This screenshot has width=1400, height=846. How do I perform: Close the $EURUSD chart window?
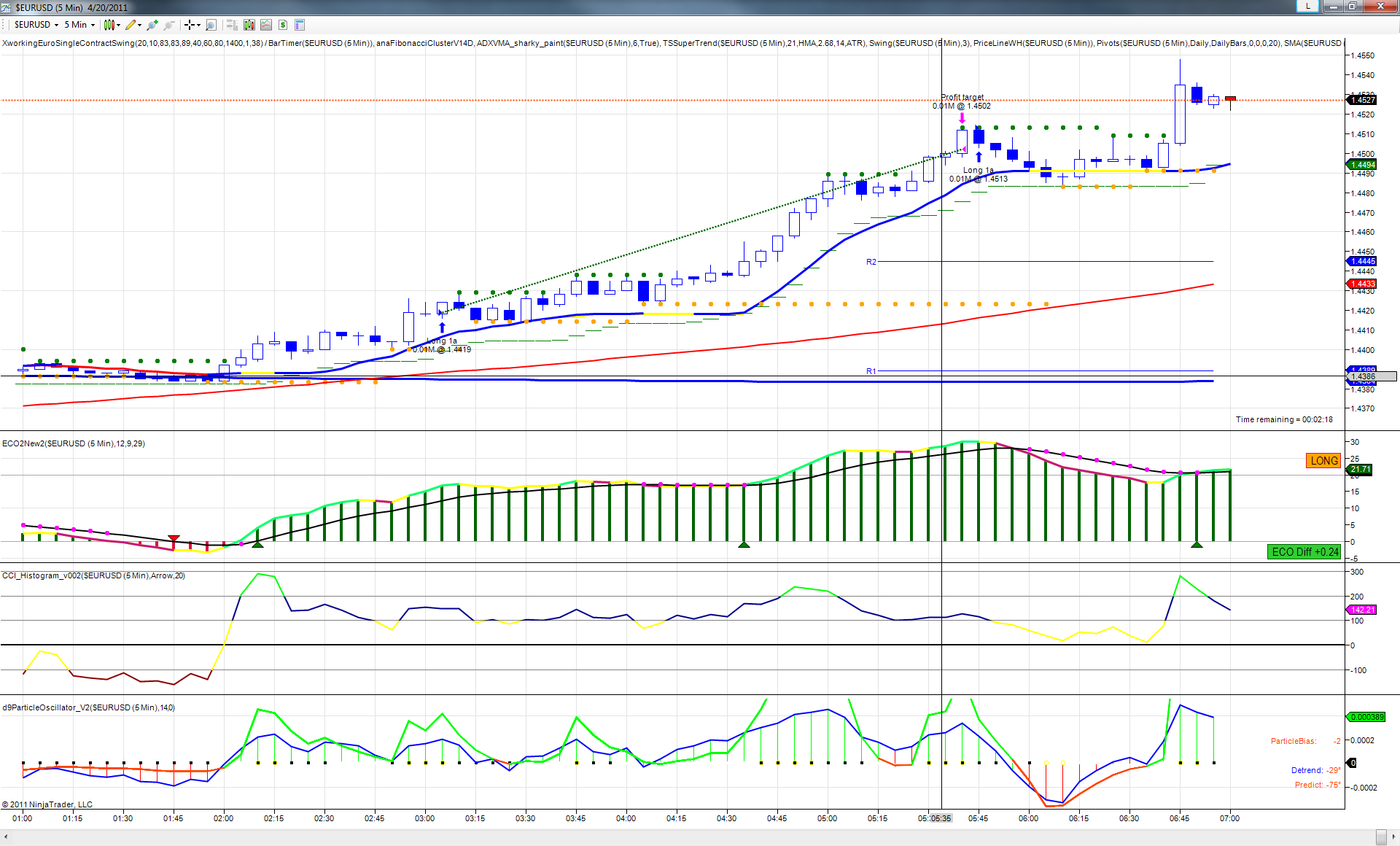pos(1379,7)
